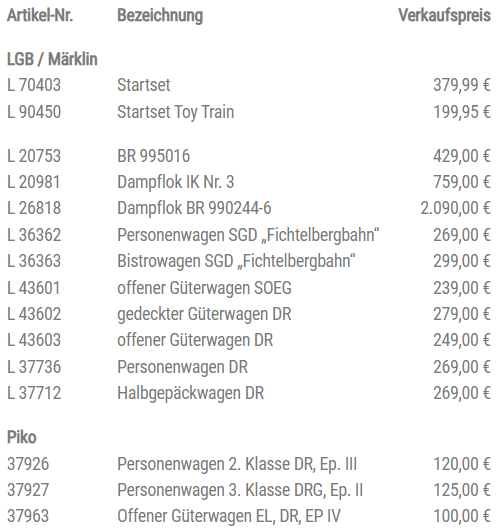Select Halbgepäckwagen DR item
The width and height of the screenshot is (498, 531).
(191, 394)
